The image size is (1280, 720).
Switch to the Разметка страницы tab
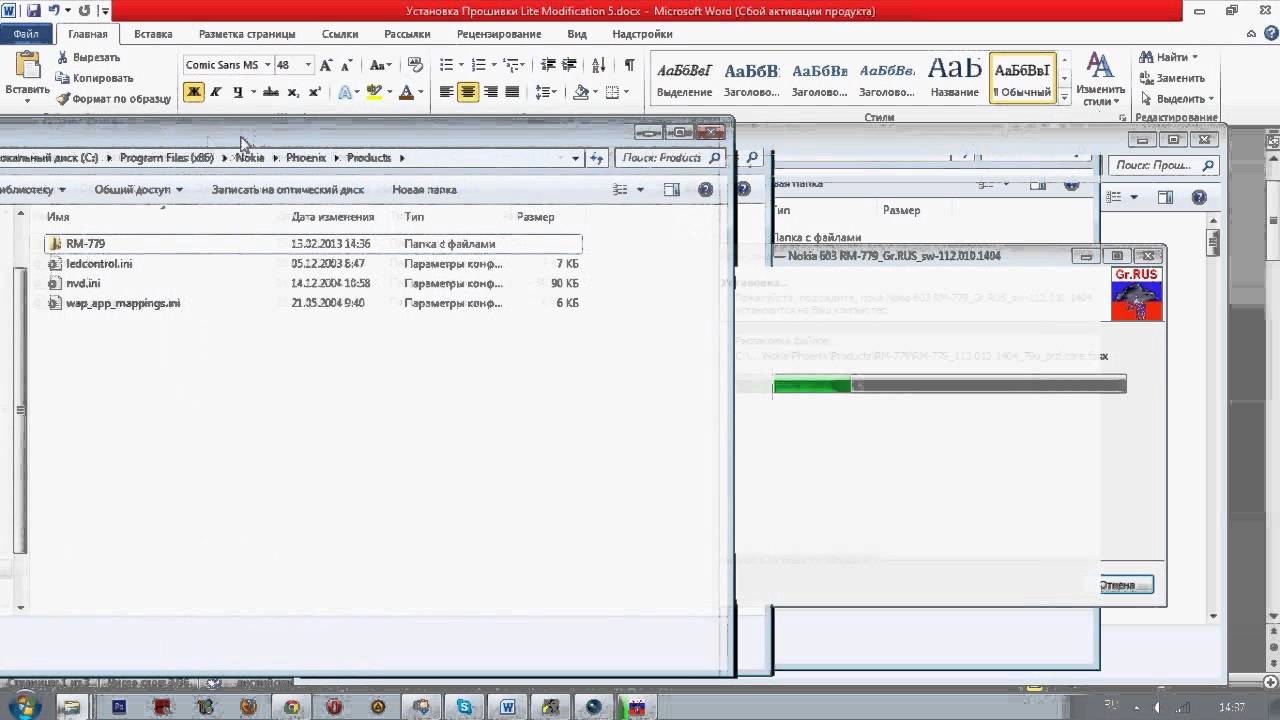click(246, 34)
